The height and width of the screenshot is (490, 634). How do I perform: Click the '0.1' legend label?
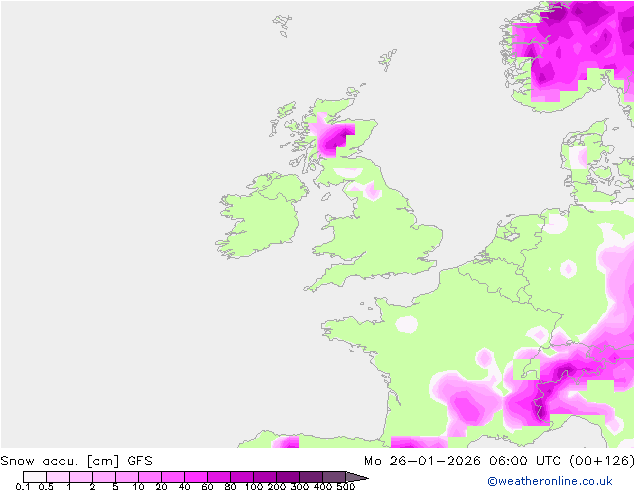pos(23,486)
